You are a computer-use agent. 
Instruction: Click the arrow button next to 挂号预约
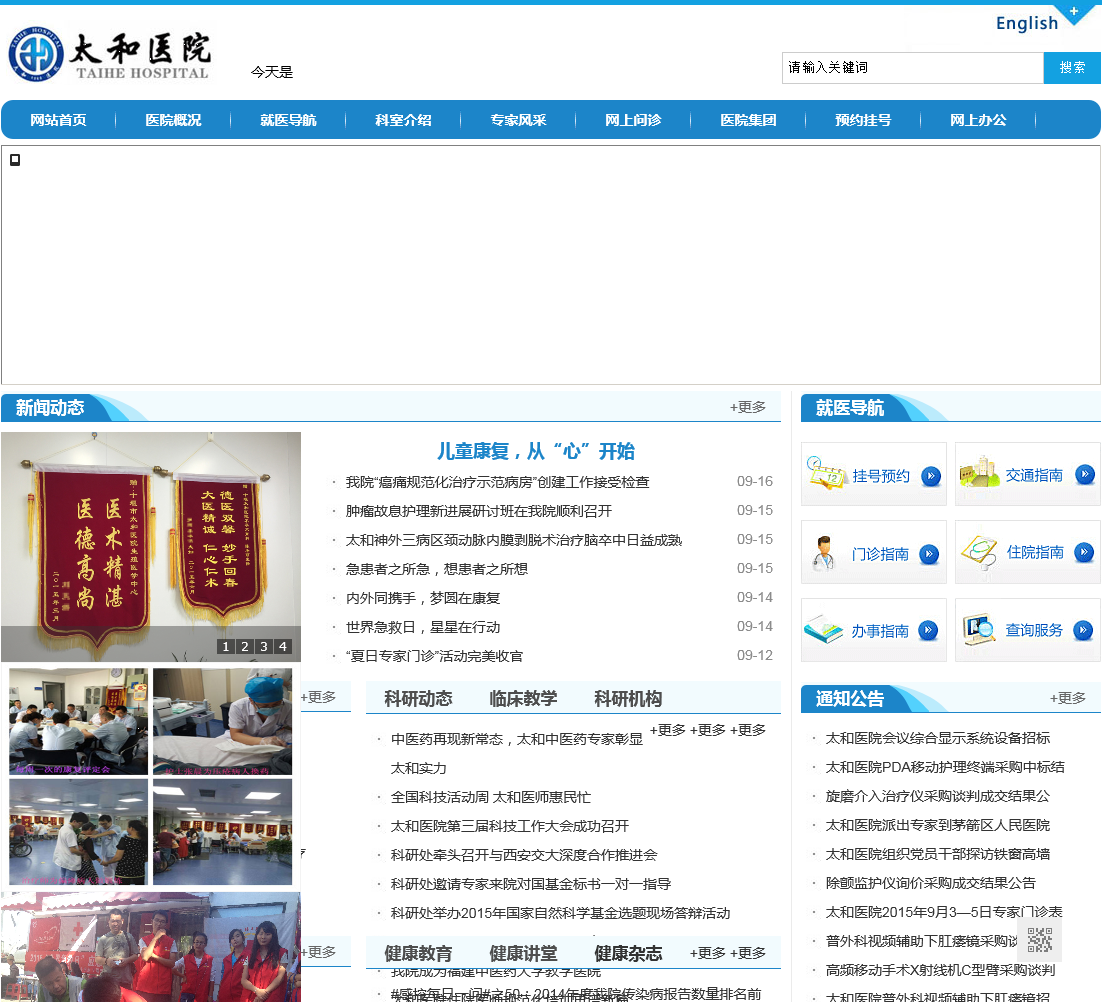point(931,476)
